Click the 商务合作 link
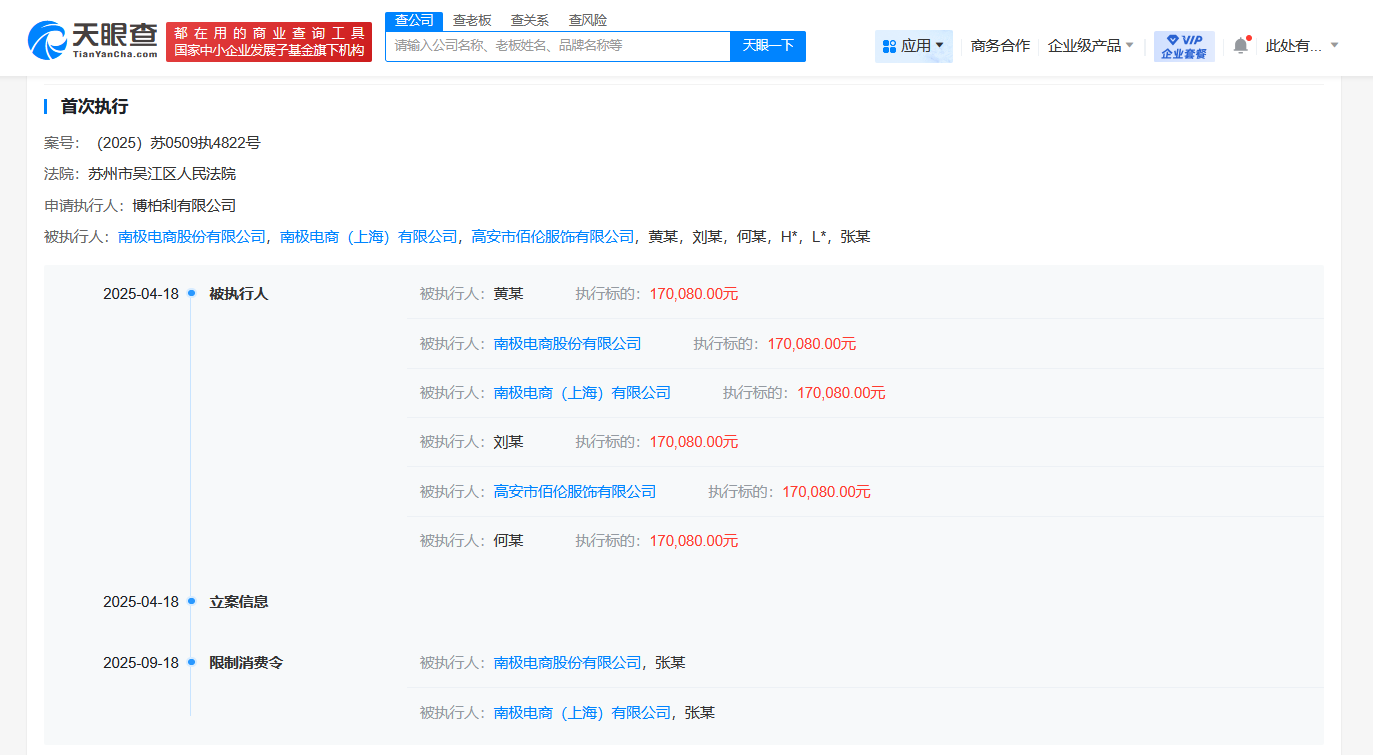This screenshot has height=755, width=1373. coord(999,45)
